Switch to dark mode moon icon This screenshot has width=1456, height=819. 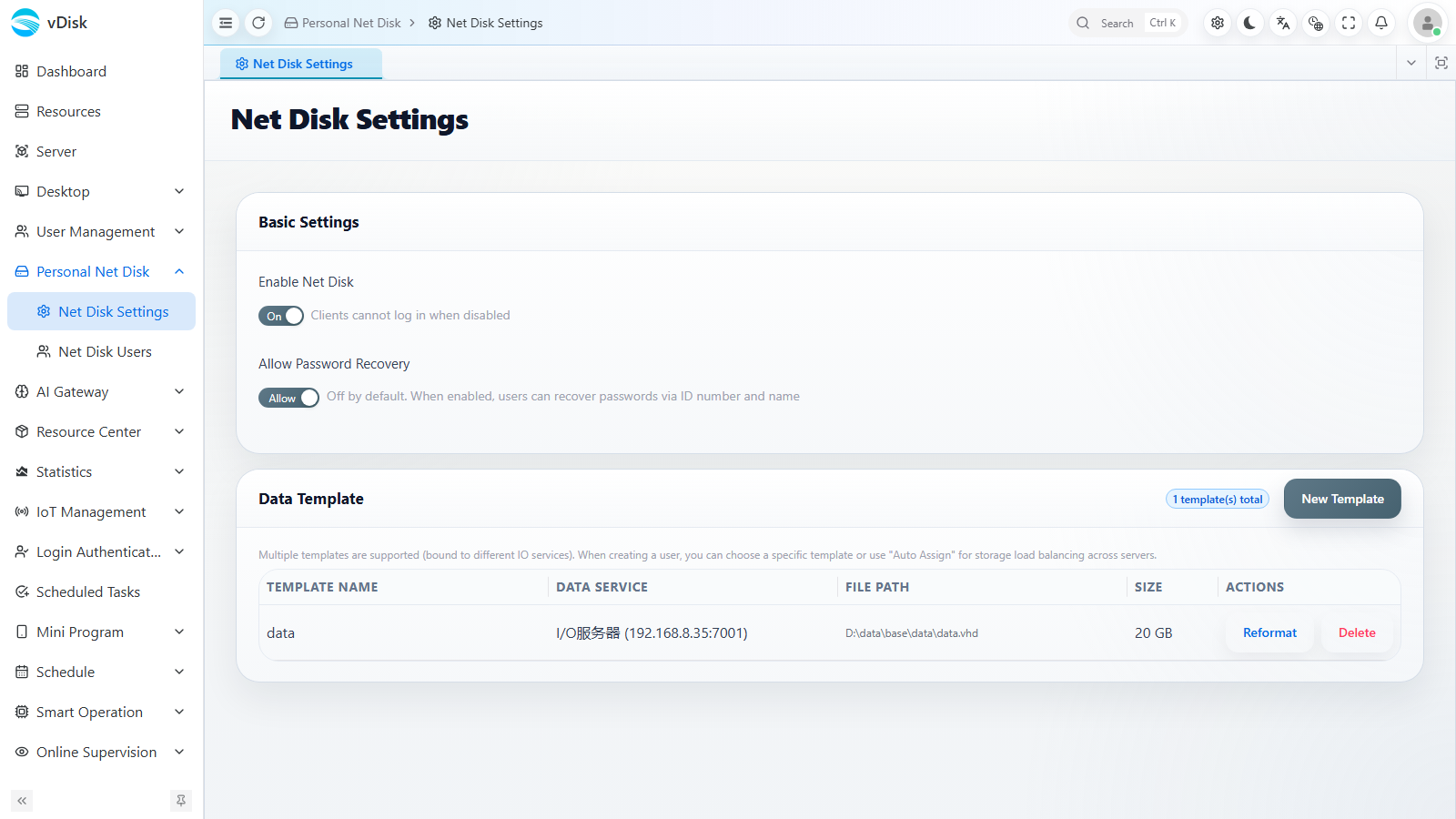pos(1250,23)
